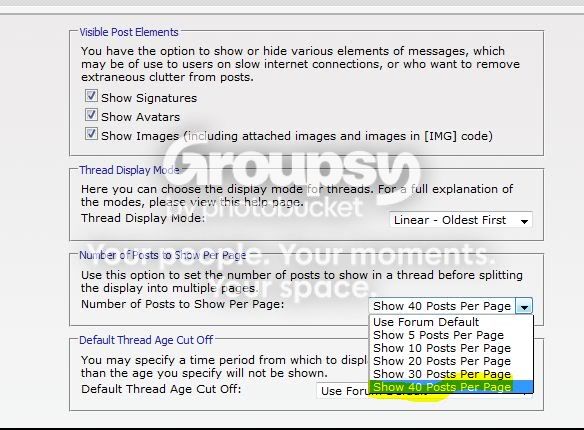Click the Show Signatures label text
The width and height of the screenshot is (584, 430).
tap(149, 98)
